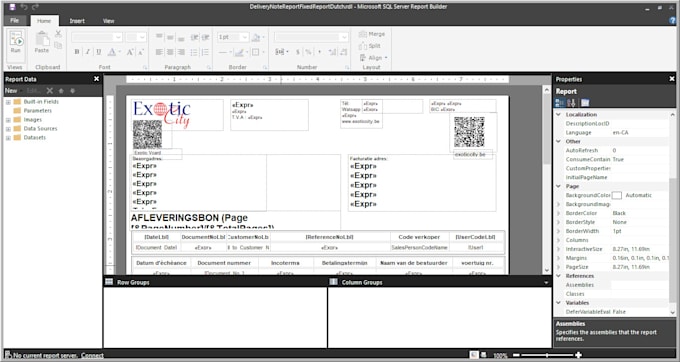Expand the Built-in Fields folder
The image size is (680, 362).
(x=8, y=102)
